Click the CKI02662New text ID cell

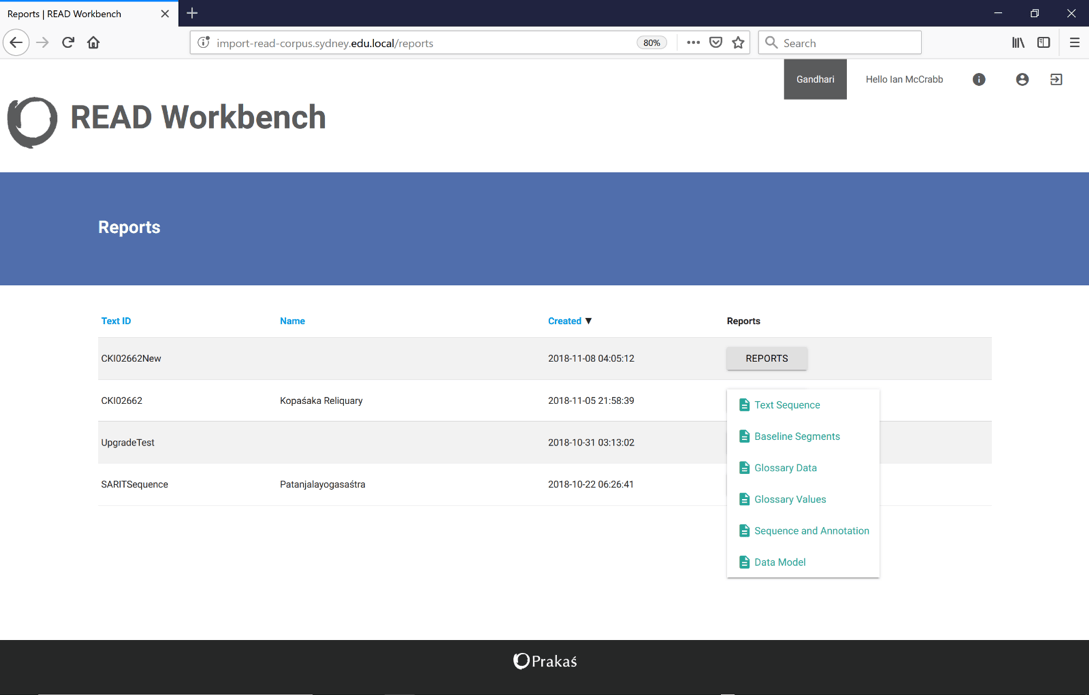coord(131,358)
